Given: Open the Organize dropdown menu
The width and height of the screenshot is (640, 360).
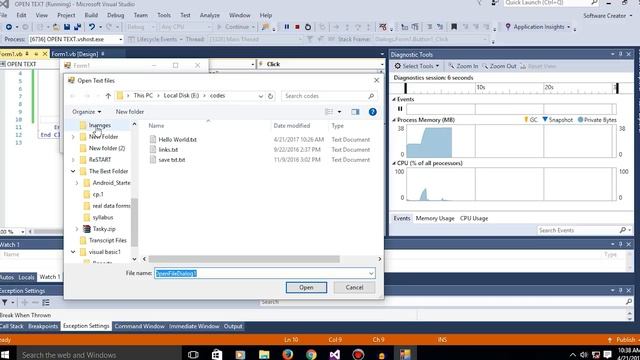Looking at the screenshot, I should pos(87,112).
